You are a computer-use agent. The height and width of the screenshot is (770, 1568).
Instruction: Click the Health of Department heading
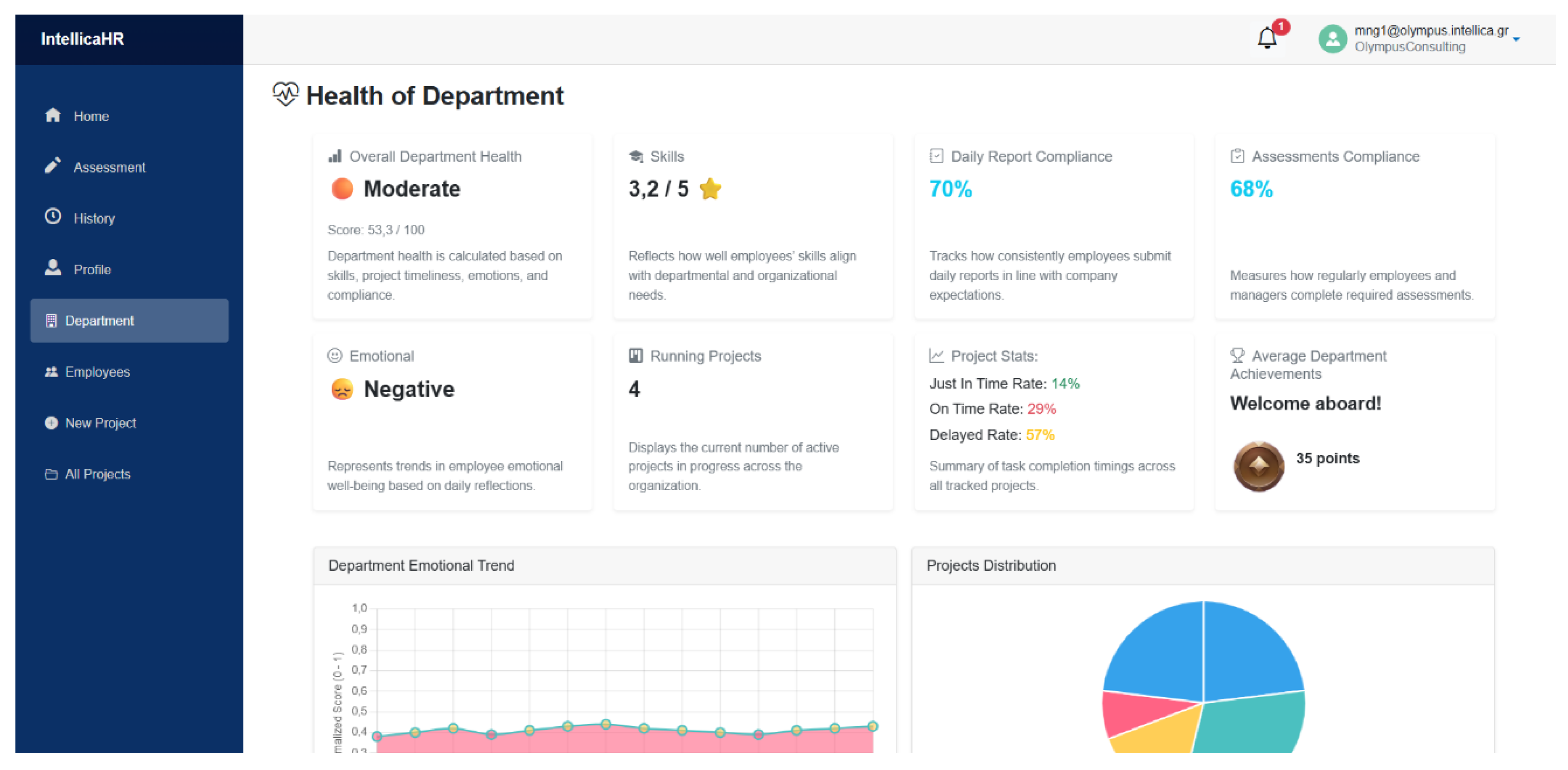tap(435, 96)
